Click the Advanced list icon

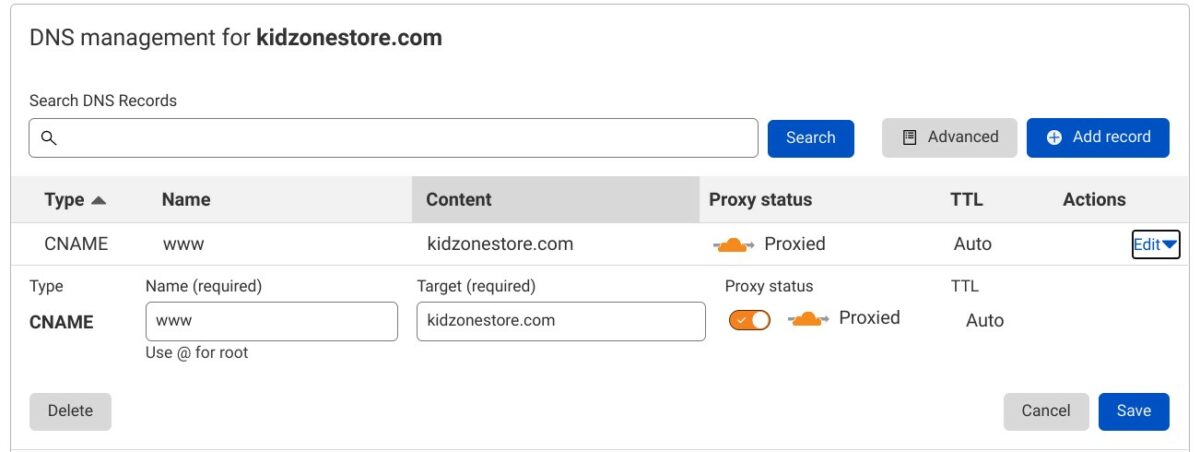[910, 138]
